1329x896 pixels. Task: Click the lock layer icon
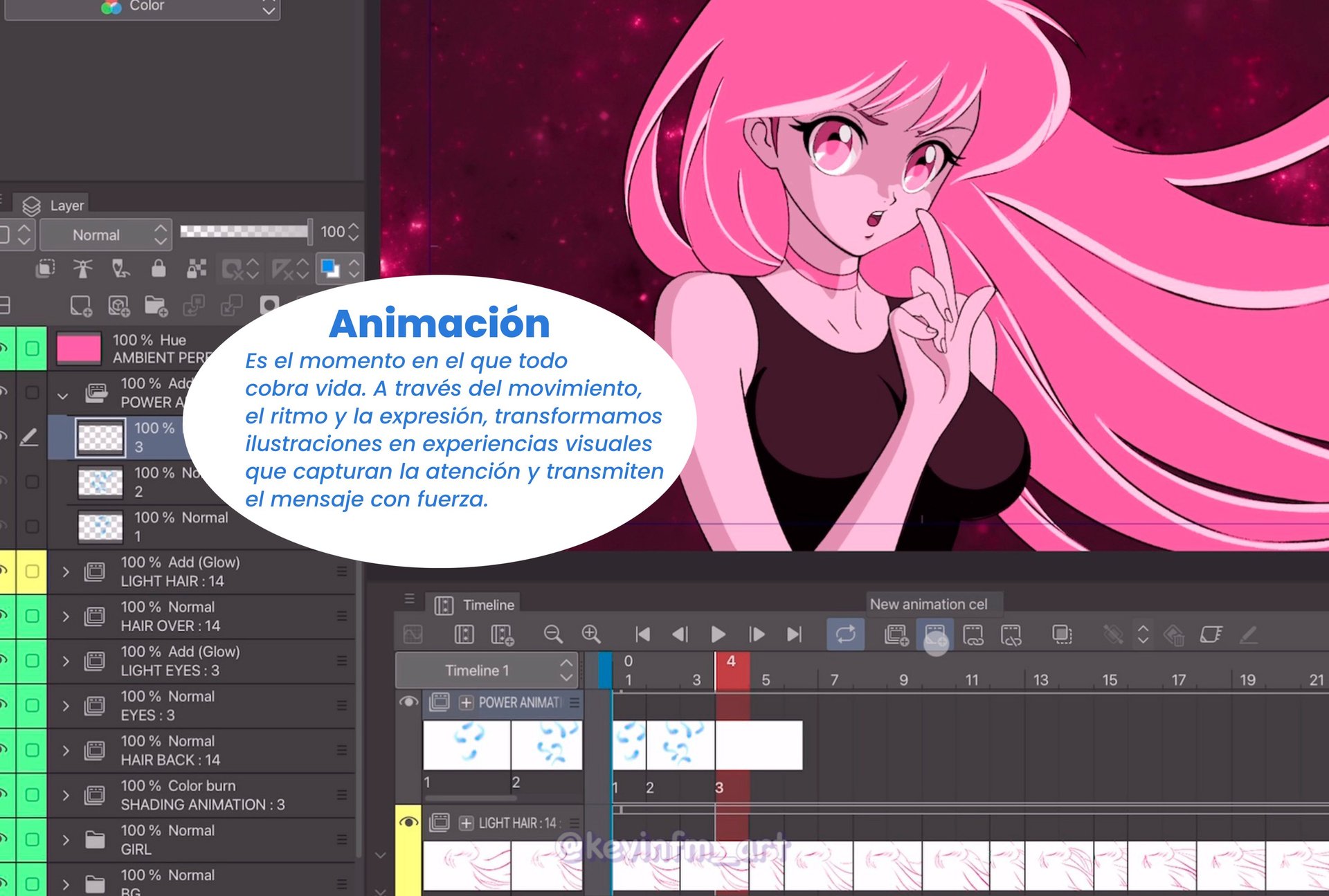(159, 268)
